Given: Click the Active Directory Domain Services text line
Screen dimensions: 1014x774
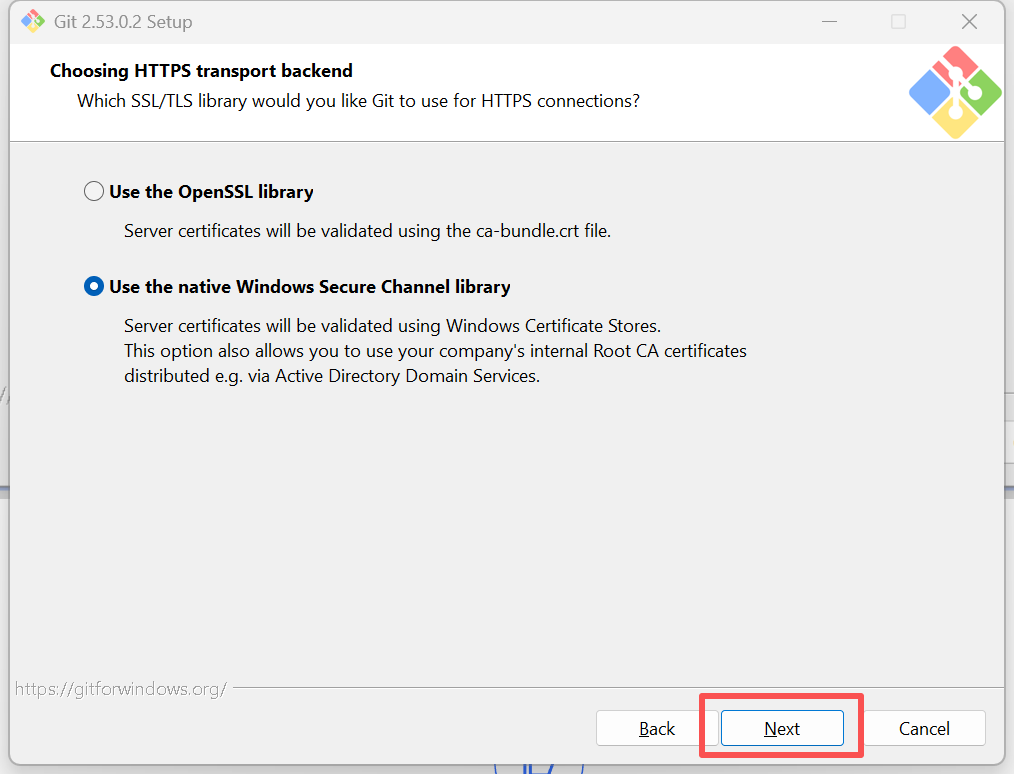Looking at the screenshot, I should (x=332, y=376).
